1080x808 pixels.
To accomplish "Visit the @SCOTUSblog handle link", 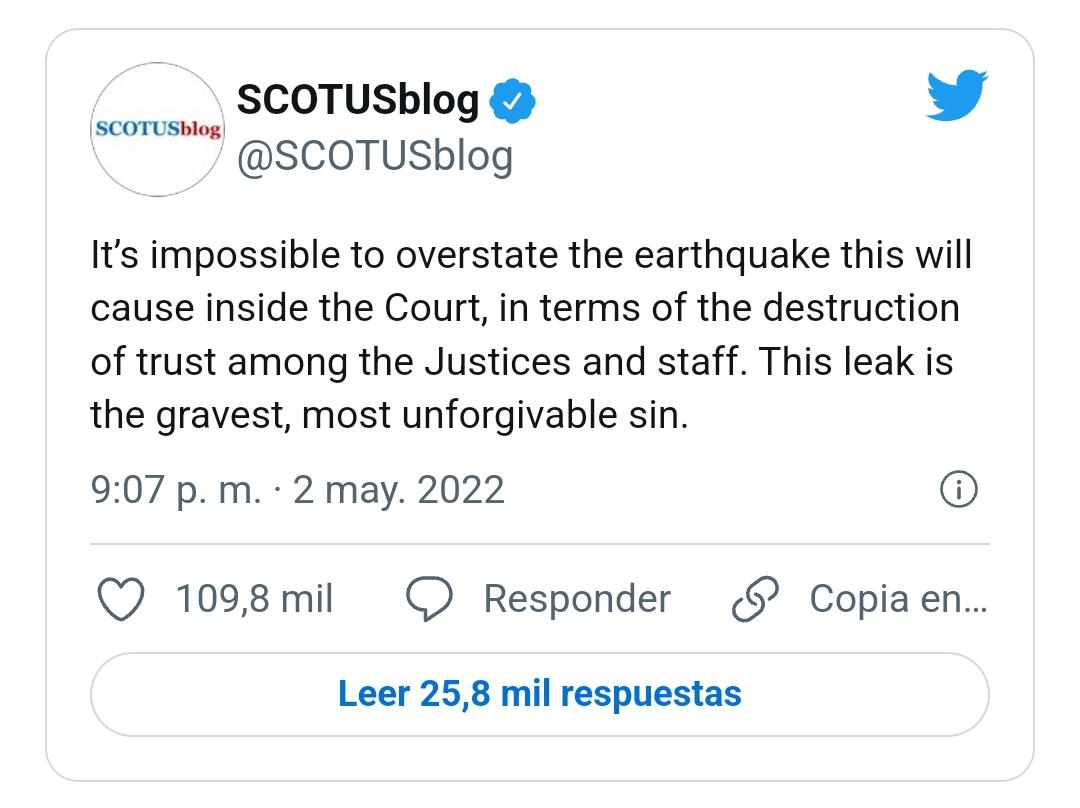I will tap(374, 156).
